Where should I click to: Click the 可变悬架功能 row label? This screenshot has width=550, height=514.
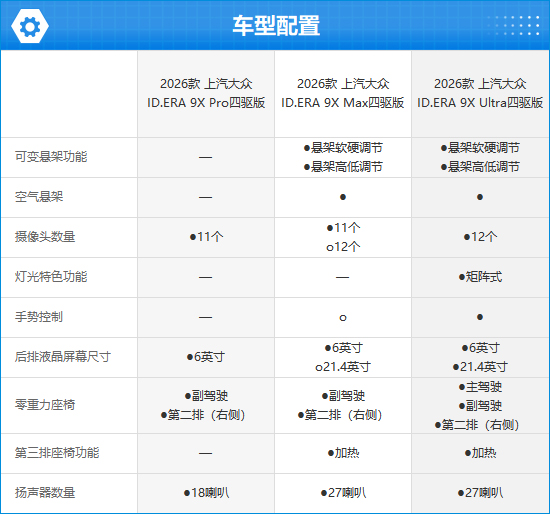tap(51, 156)
